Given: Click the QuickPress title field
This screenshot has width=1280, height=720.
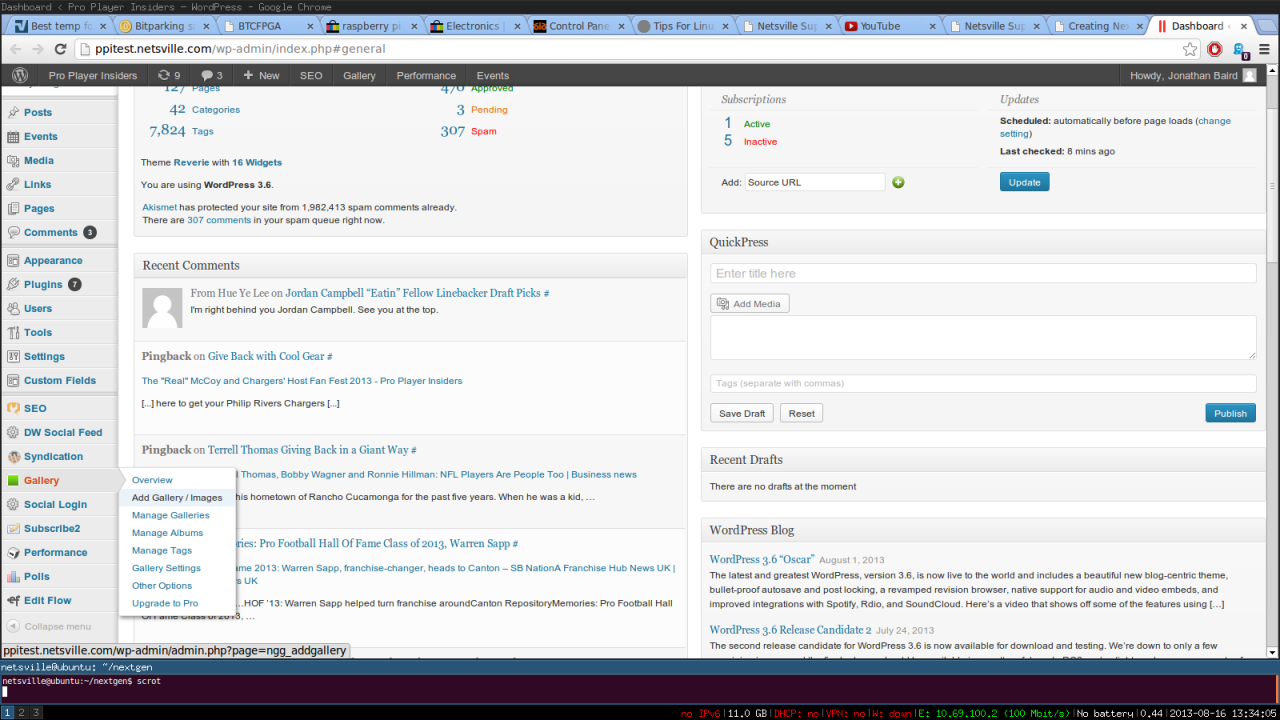Looking at the screenshot, I should tap(983, 273).
